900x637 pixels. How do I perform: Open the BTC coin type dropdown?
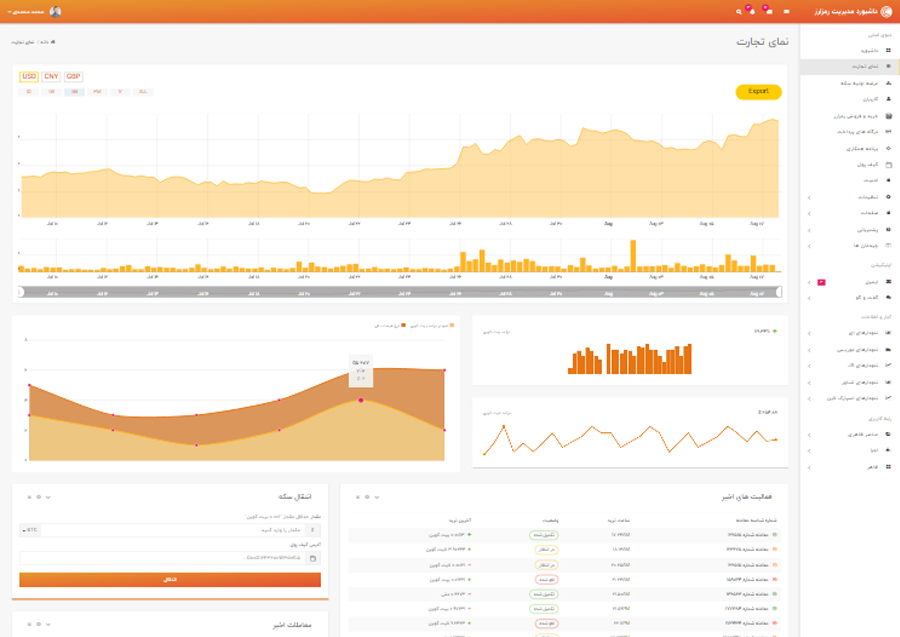tap(30, 530)
